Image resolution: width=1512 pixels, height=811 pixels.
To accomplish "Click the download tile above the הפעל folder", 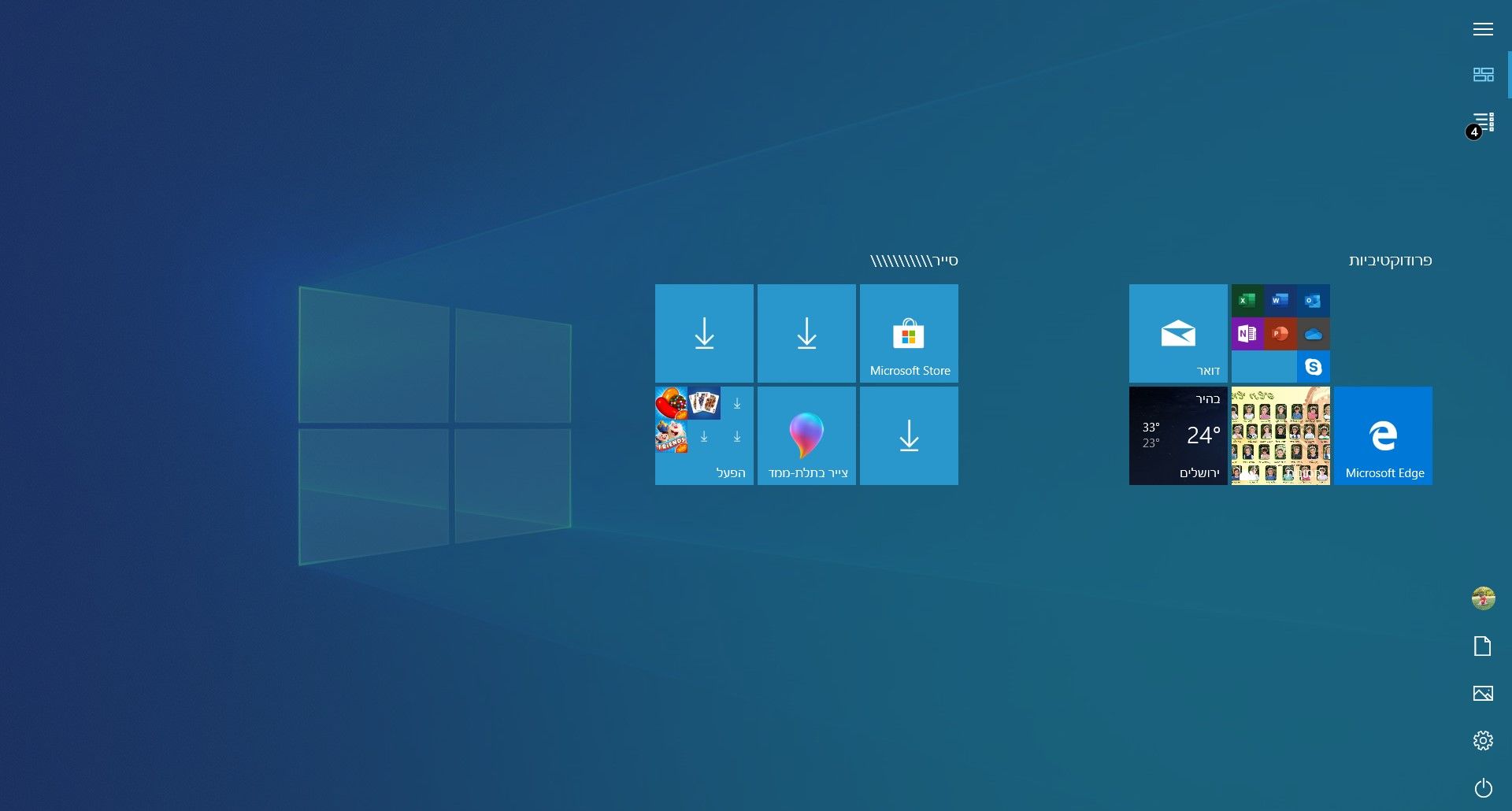I will point(704,333).
